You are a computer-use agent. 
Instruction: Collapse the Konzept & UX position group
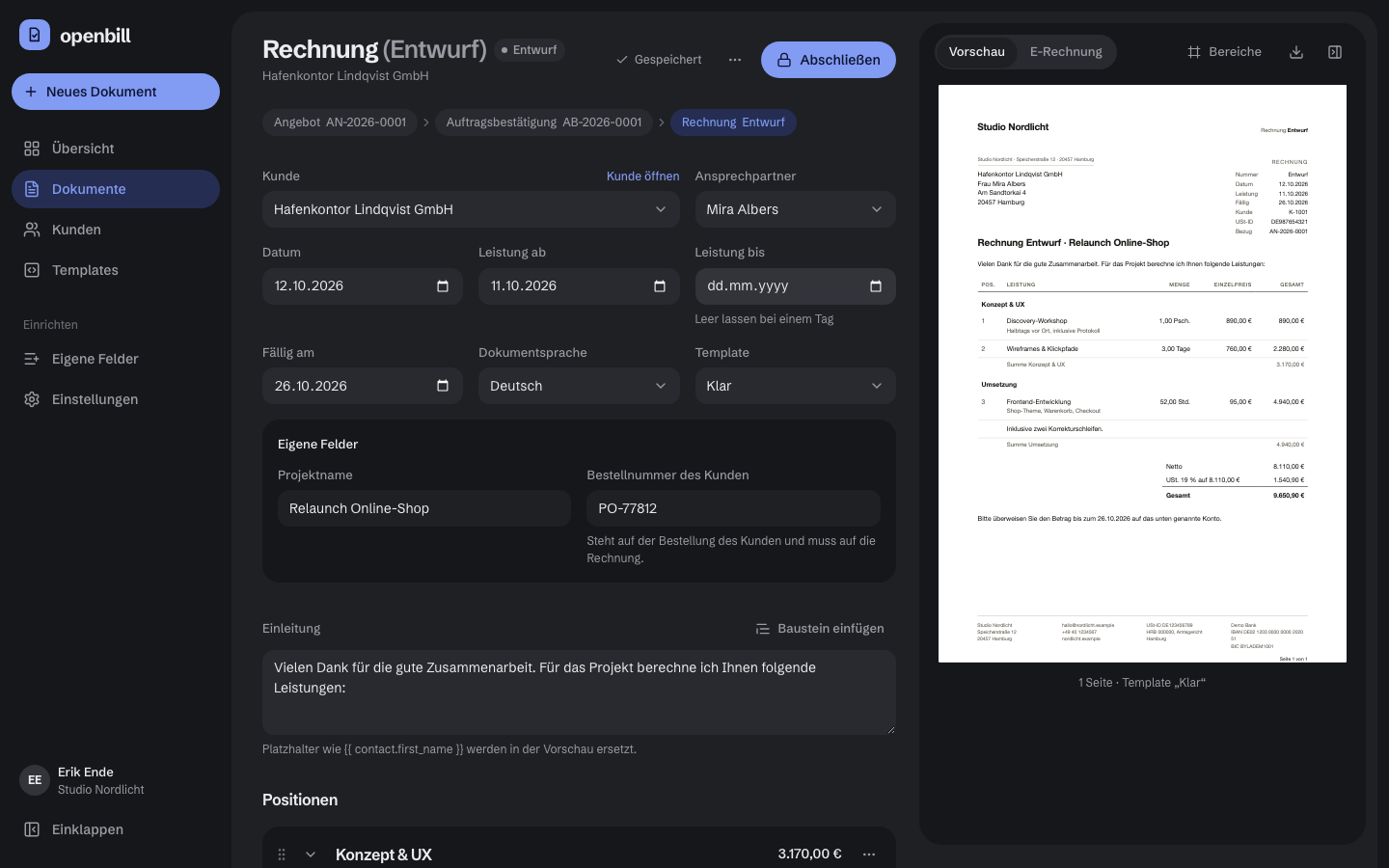tap(311, 854)
